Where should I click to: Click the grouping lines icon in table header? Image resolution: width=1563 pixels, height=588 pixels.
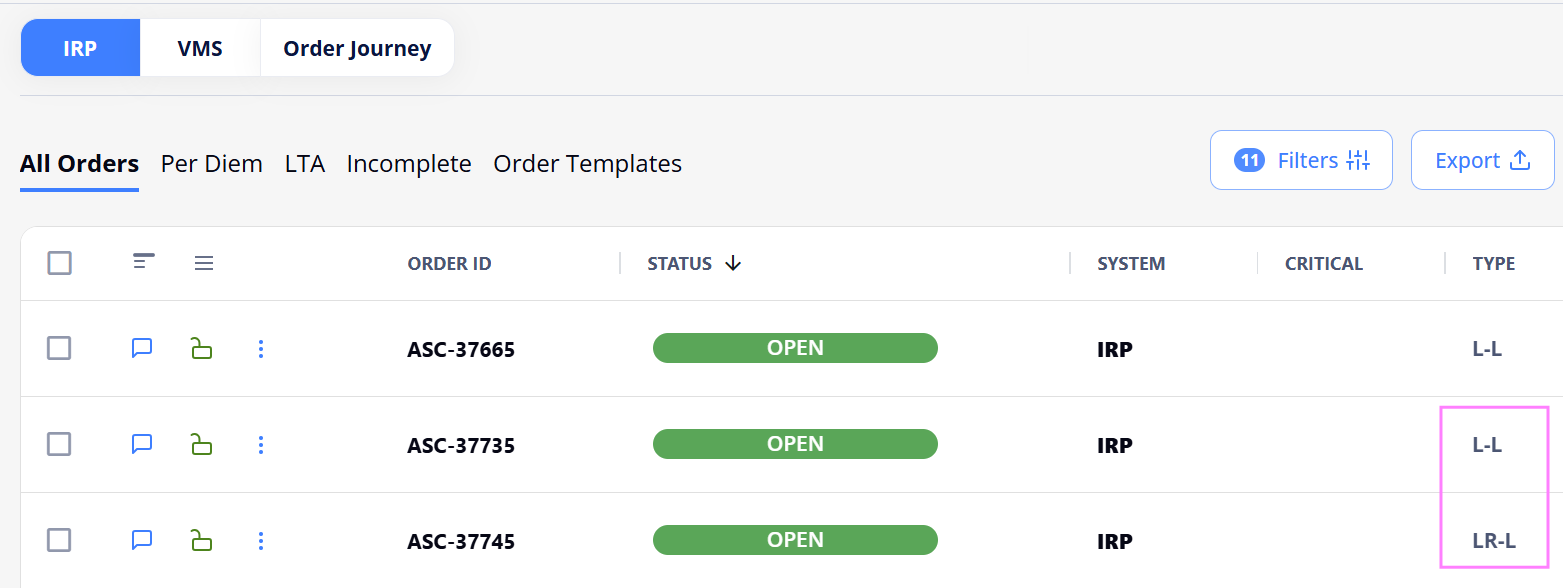[x=144, y=262]
